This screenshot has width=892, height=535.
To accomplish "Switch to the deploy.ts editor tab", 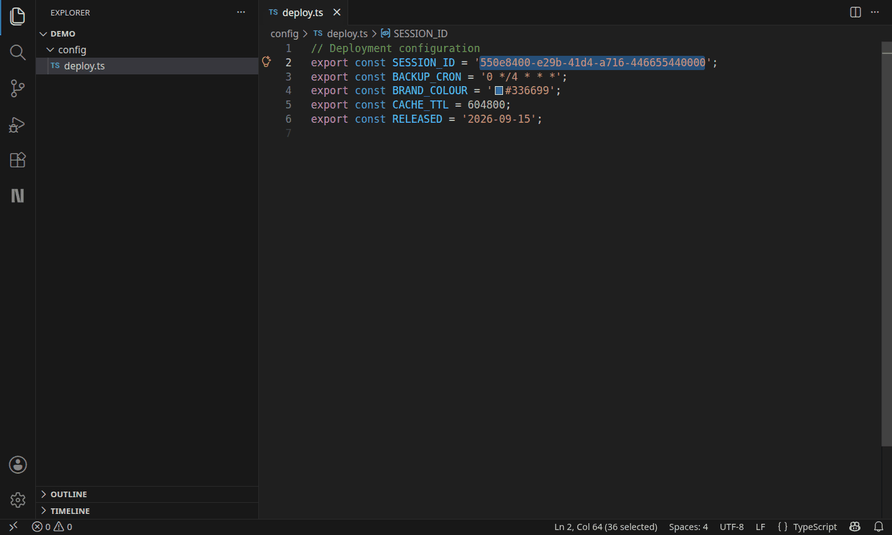I will [304, 12].
